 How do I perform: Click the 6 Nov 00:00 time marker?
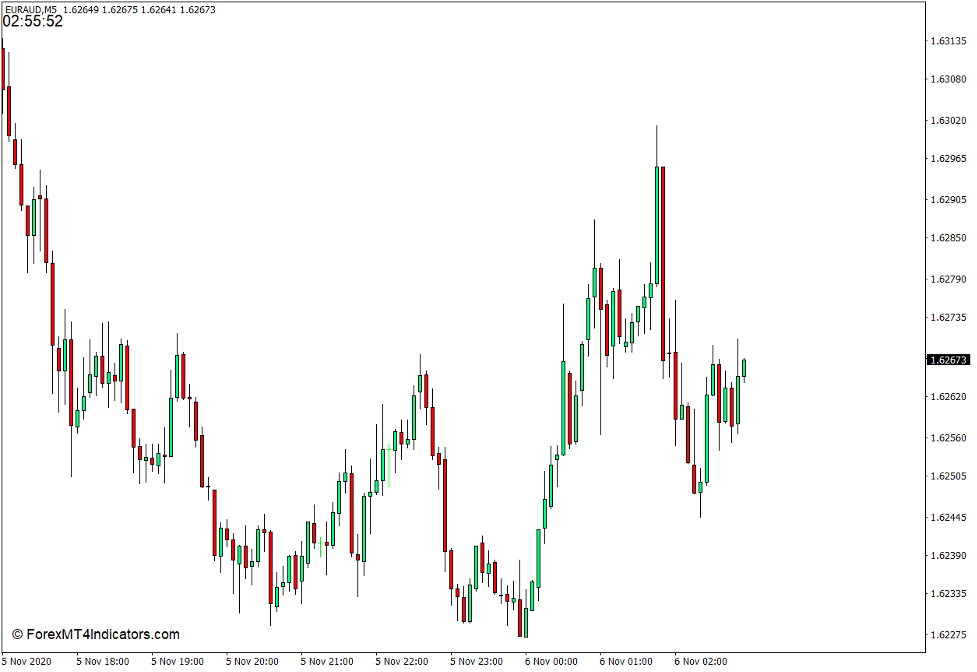pos(551,661)
